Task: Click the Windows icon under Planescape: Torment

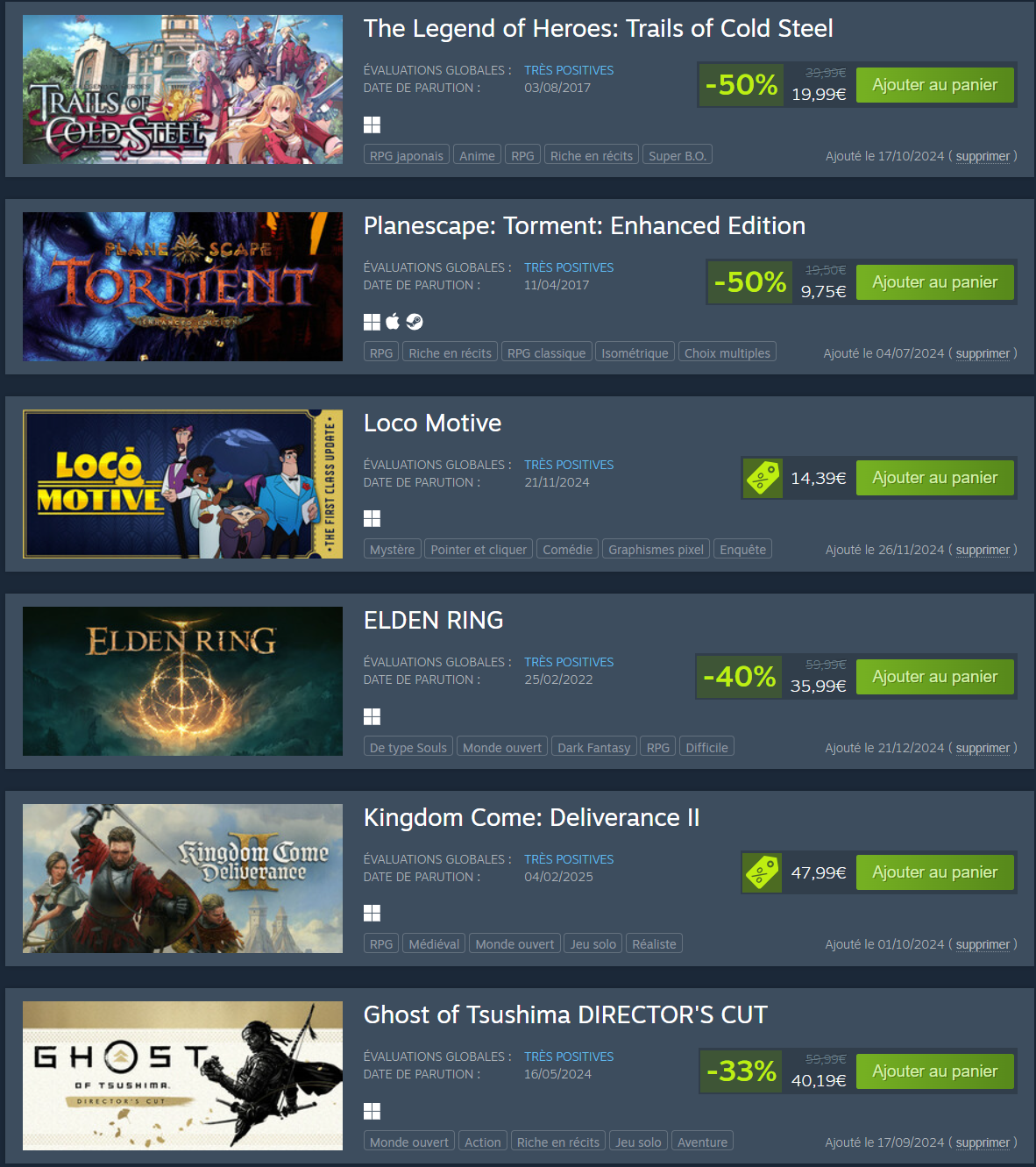Action: click(x=372, y=322)
